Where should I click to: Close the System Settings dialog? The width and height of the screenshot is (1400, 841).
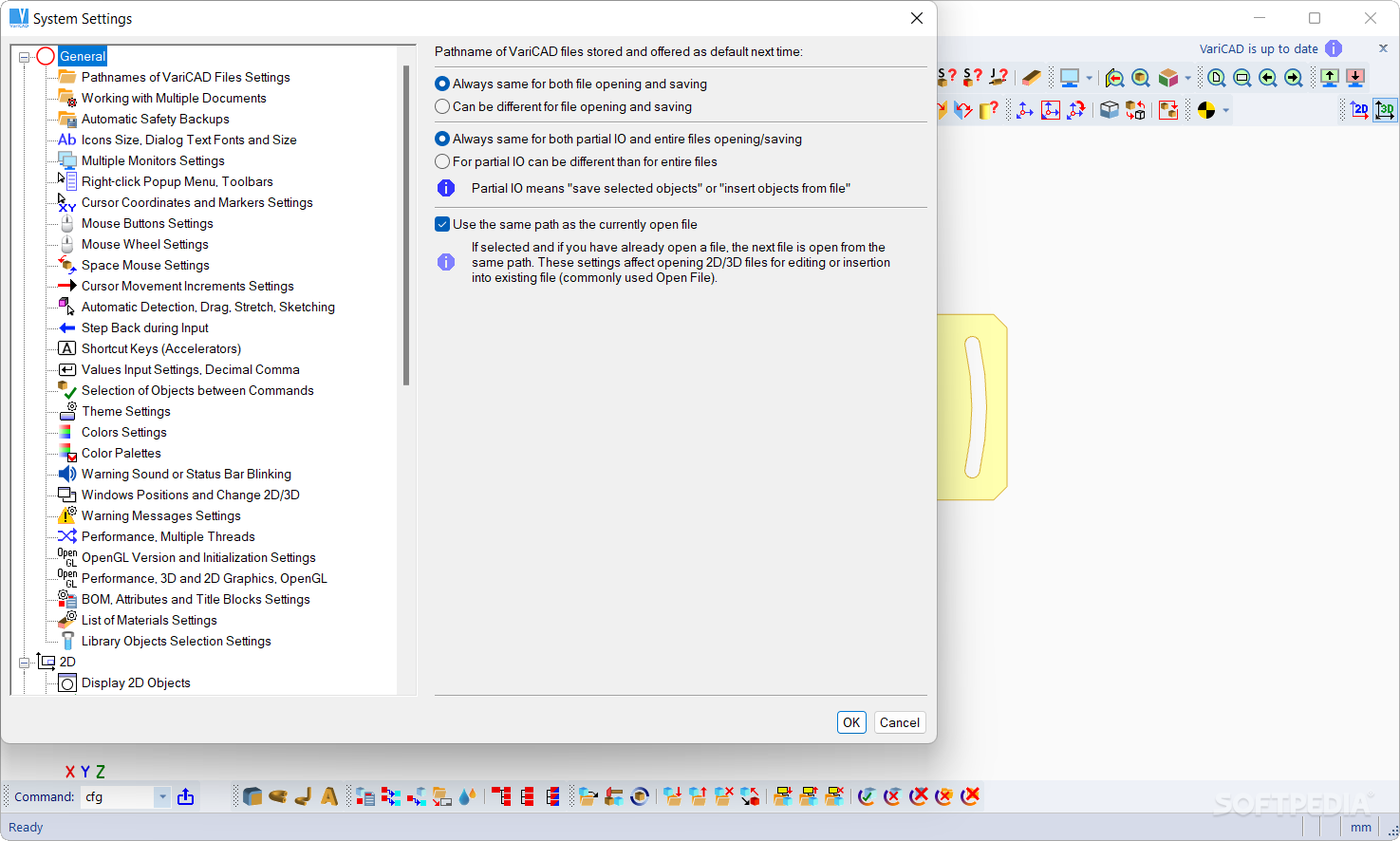[x=916, y=18]
